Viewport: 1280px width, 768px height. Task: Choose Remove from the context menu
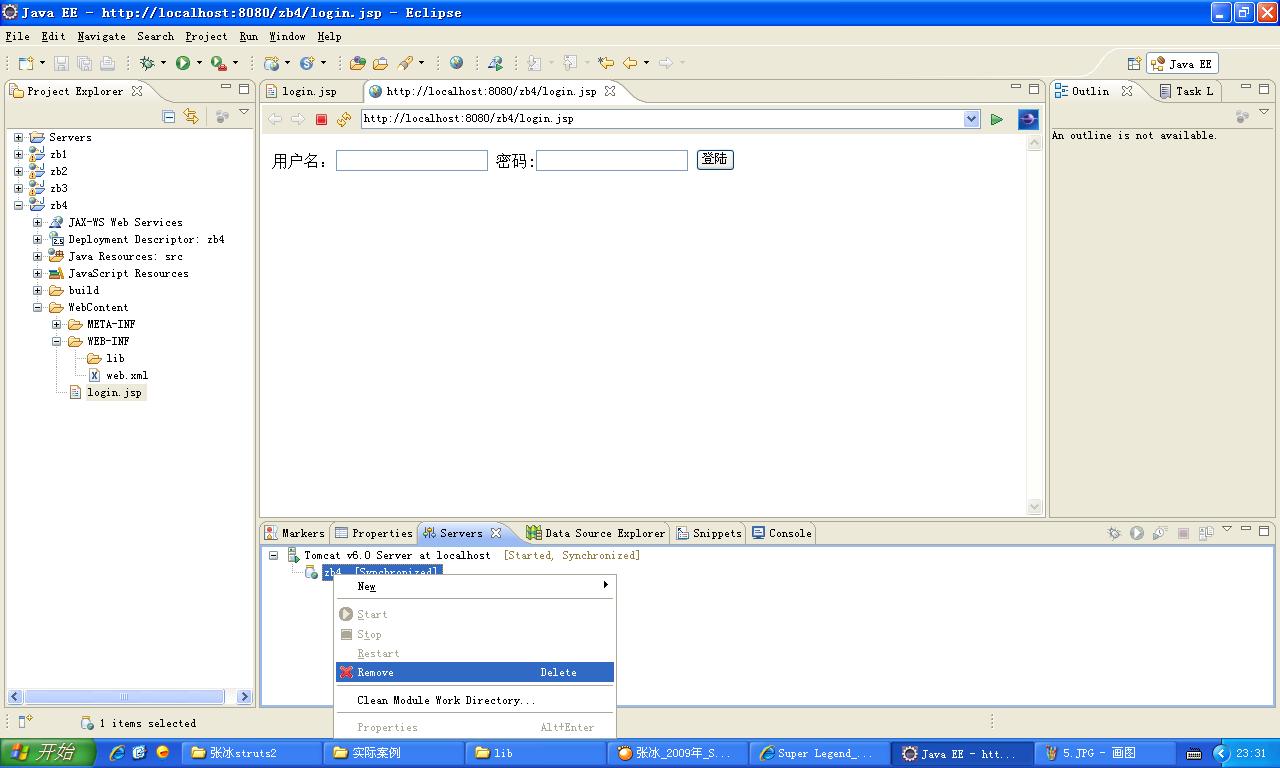point(475,672)
